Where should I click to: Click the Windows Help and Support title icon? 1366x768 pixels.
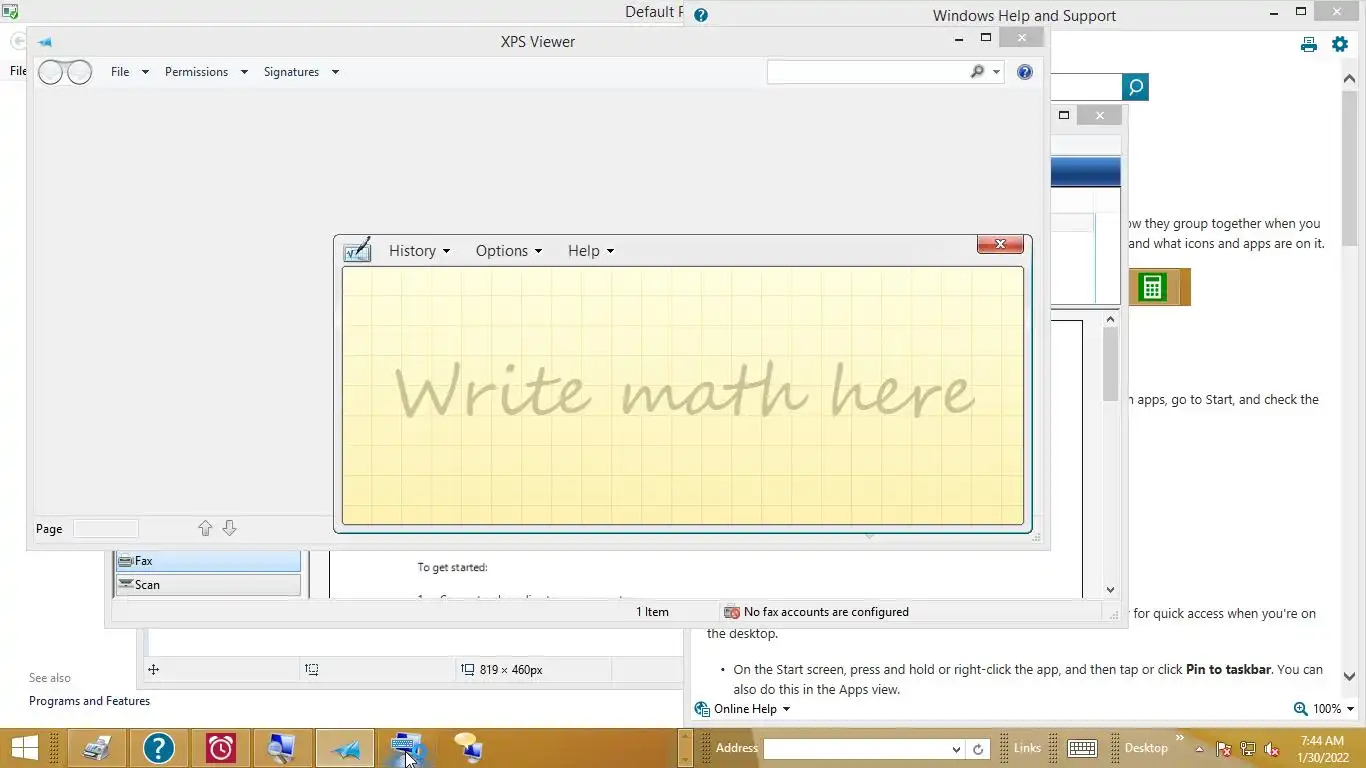tap(701, 15)
